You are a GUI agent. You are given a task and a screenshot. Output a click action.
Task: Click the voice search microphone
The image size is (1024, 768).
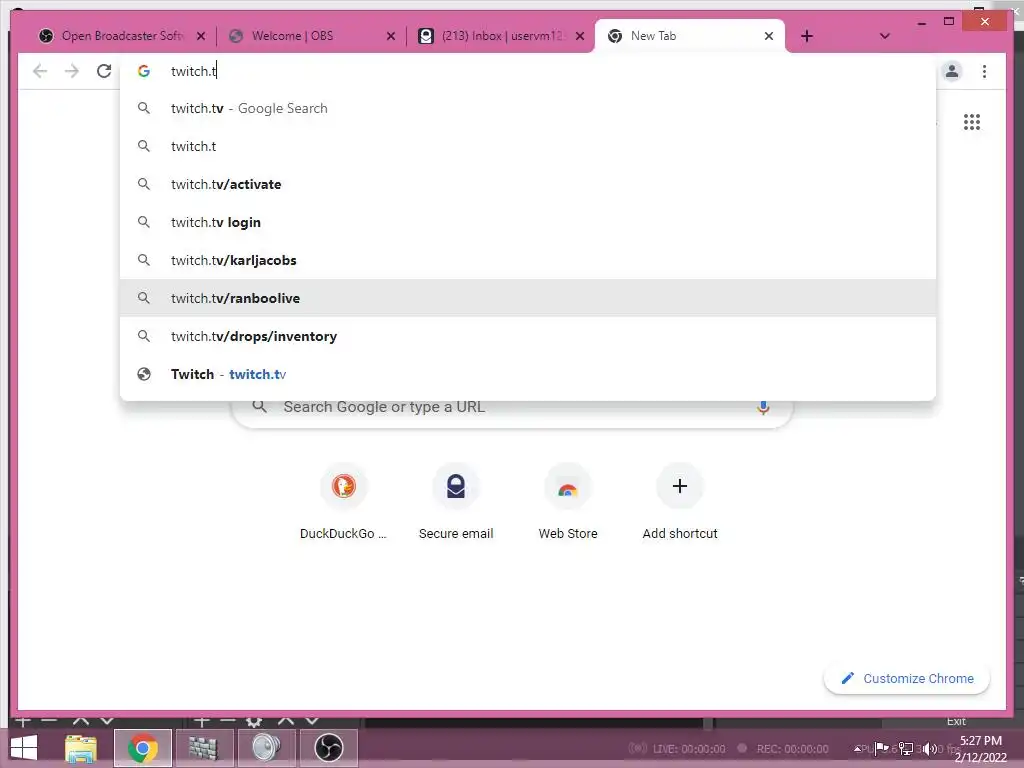click(763, 408)
